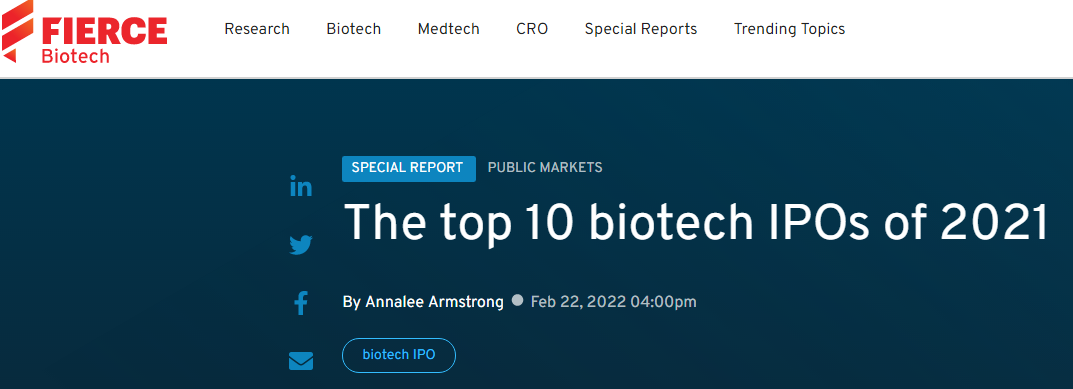
Task: Expand Trending Topics in the navigation
Action: pos(790,29)
